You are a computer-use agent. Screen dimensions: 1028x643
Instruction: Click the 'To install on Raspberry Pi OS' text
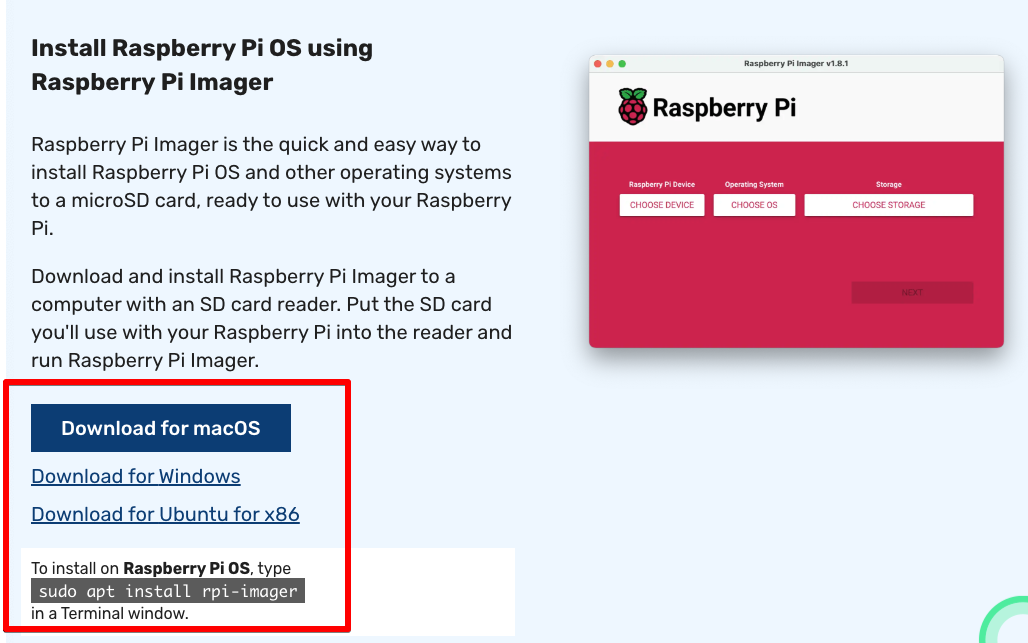coord(140,568)
